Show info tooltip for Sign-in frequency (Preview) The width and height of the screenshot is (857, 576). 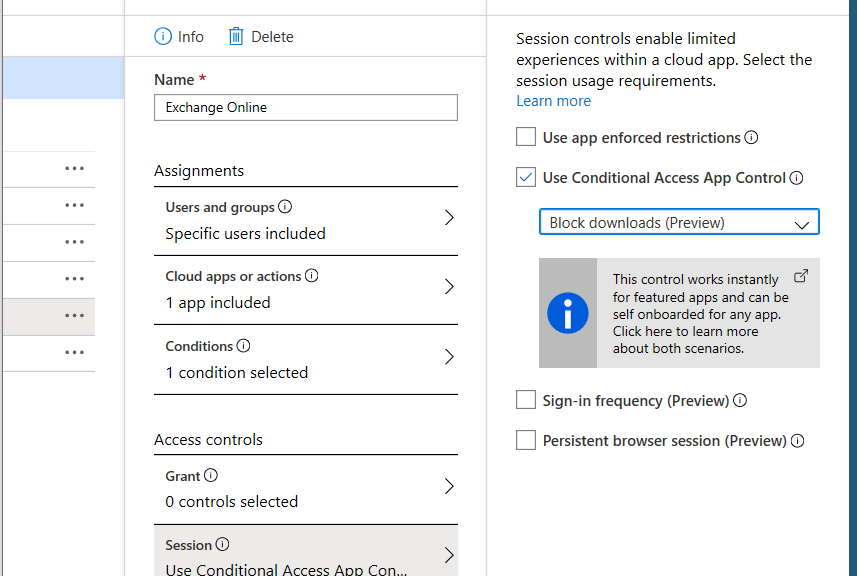(740, 401)
